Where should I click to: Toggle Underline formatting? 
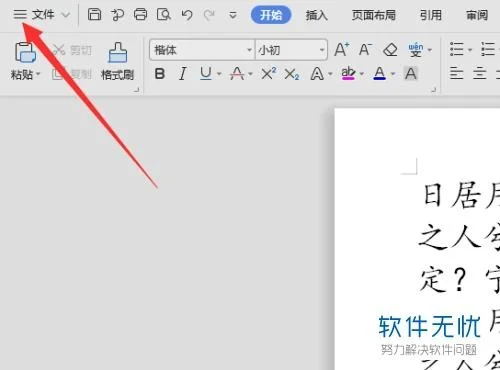coord(206,74)
